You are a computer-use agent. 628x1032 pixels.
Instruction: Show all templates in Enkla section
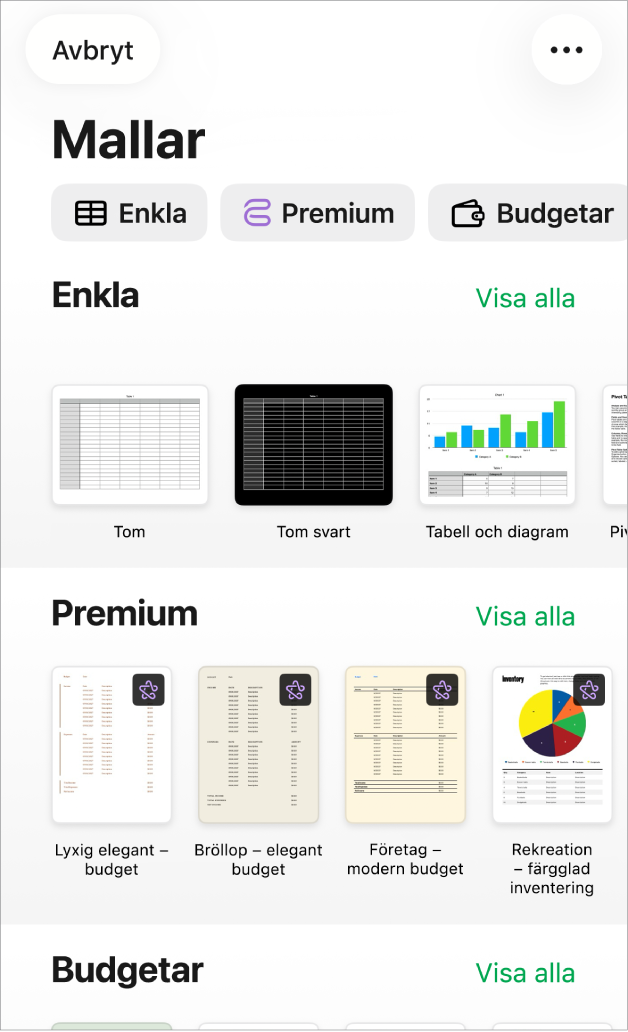[x=525, y=298]
